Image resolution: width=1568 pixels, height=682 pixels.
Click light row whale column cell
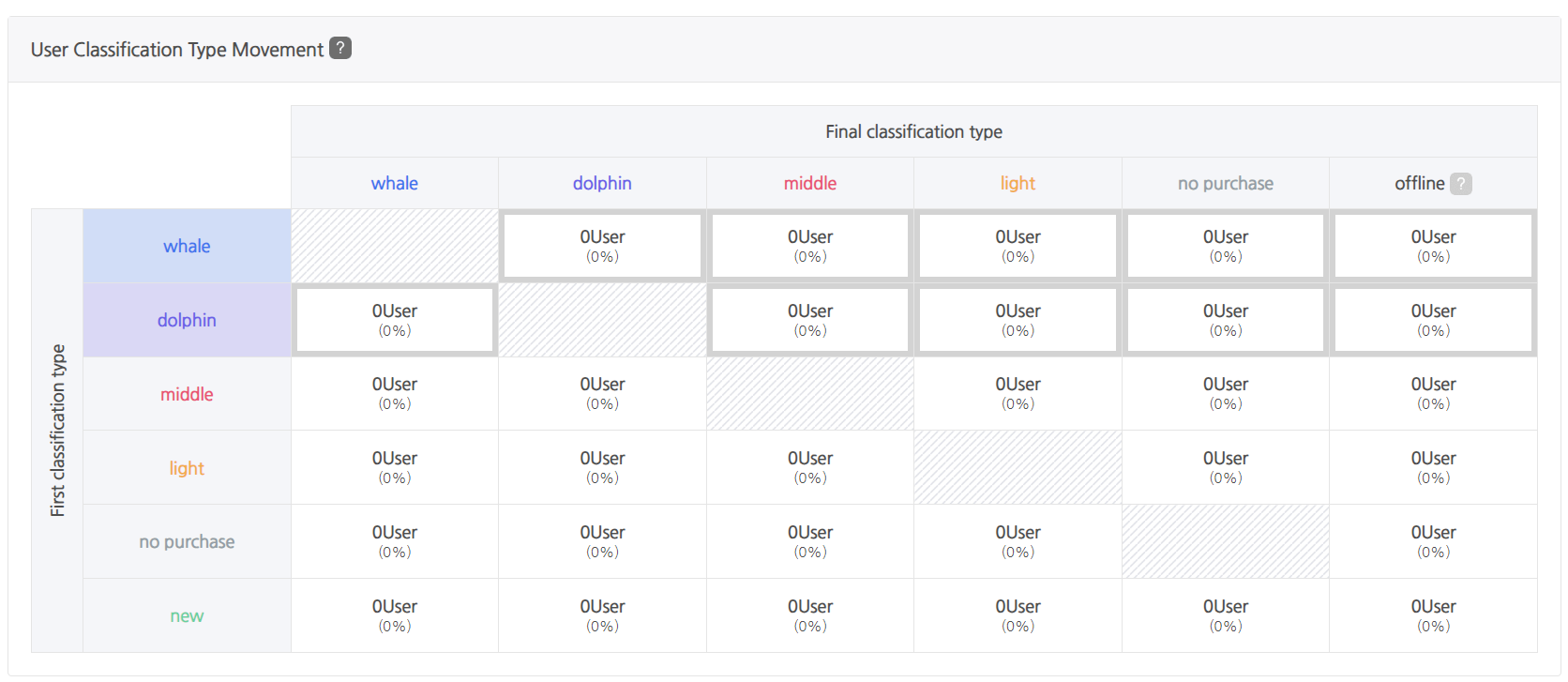click(395, 468)
